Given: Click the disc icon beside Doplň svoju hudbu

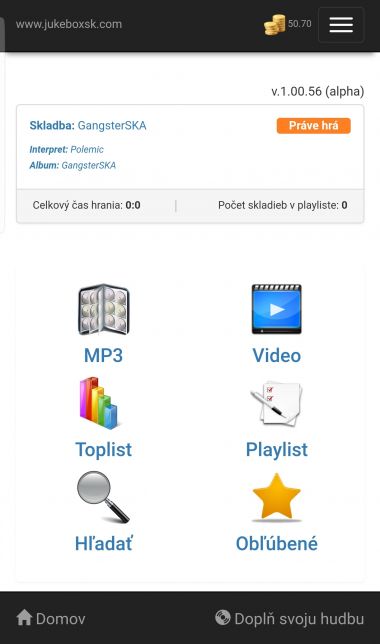Looking at the screenshot, I should pos(223,618).
